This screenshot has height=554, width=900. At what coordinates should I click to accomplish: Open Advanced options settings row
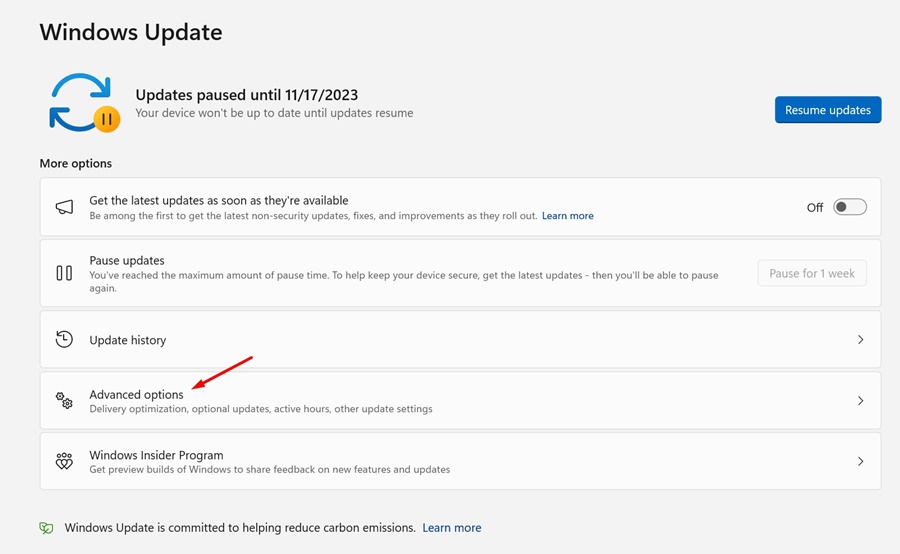[136, 395]
